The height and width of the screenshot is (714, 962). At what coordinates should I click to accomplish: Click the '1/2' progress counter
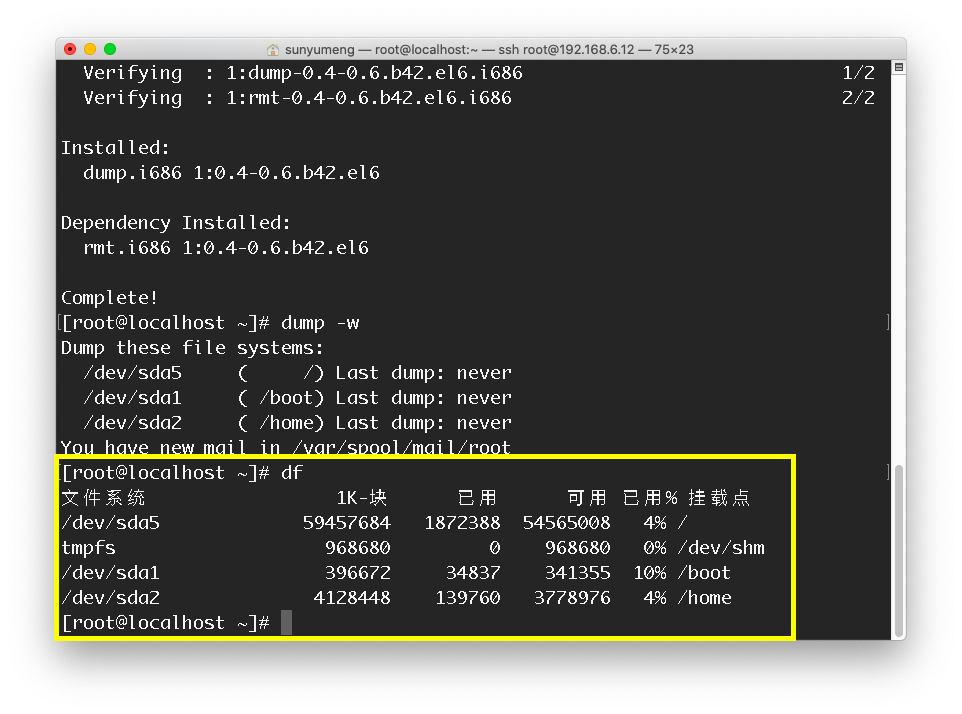click(858, 73)
